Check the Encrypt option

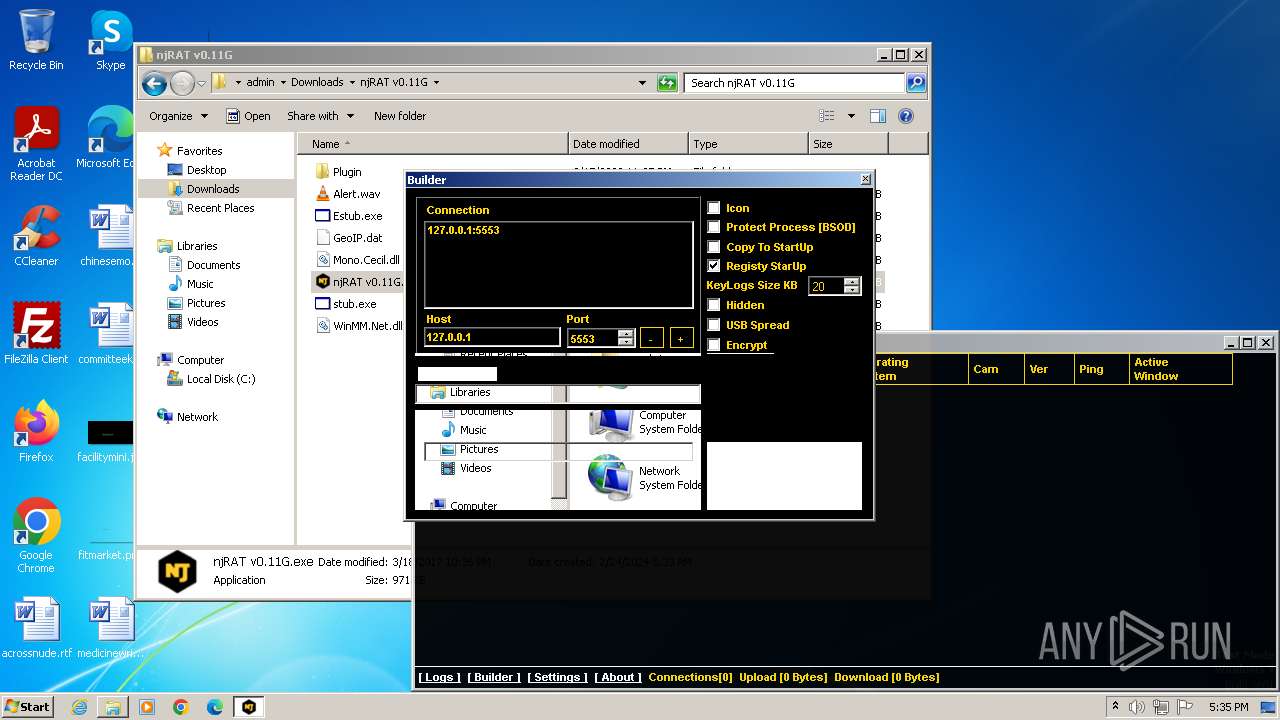point(714,345)
